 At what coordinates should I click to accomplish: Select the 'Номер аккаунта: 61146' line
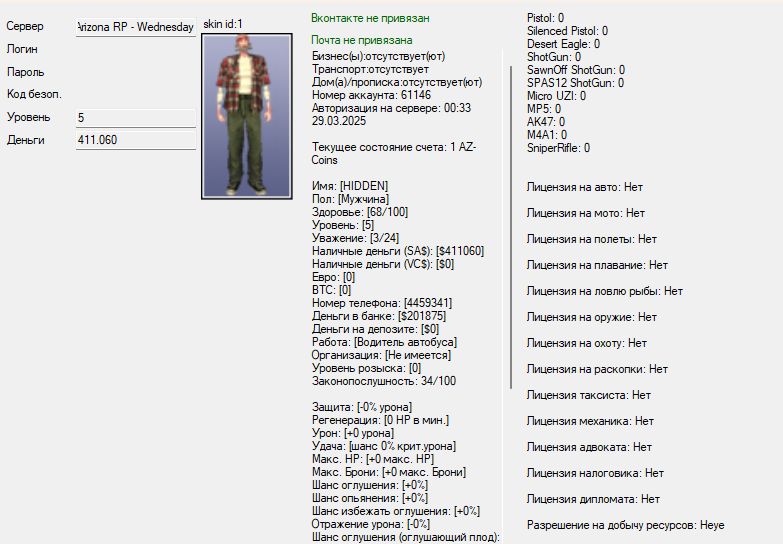[371, 95]
